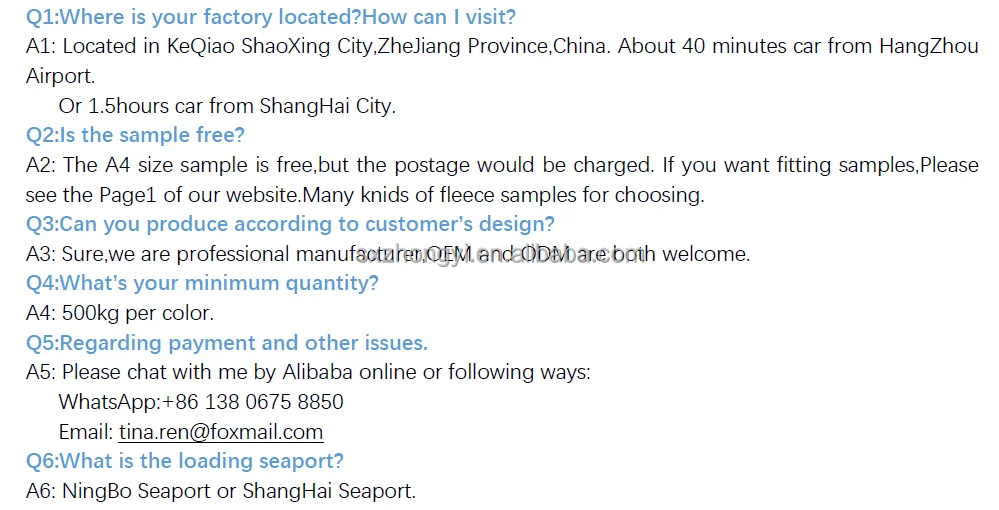
Task: Click the 'Or 1.5hours car from ShangHai City' line
Action: pos(227,106)
